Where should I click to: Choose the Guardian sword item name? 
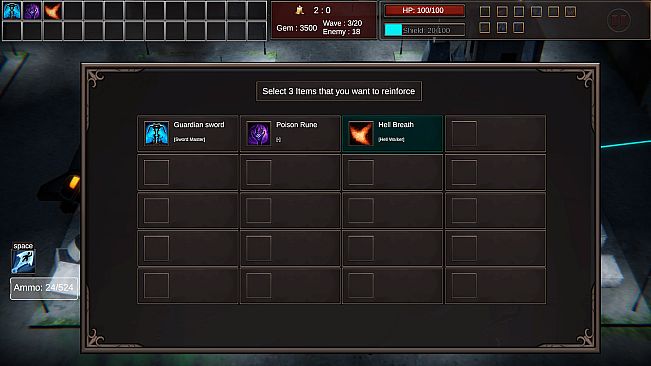[x=199, y=124]
